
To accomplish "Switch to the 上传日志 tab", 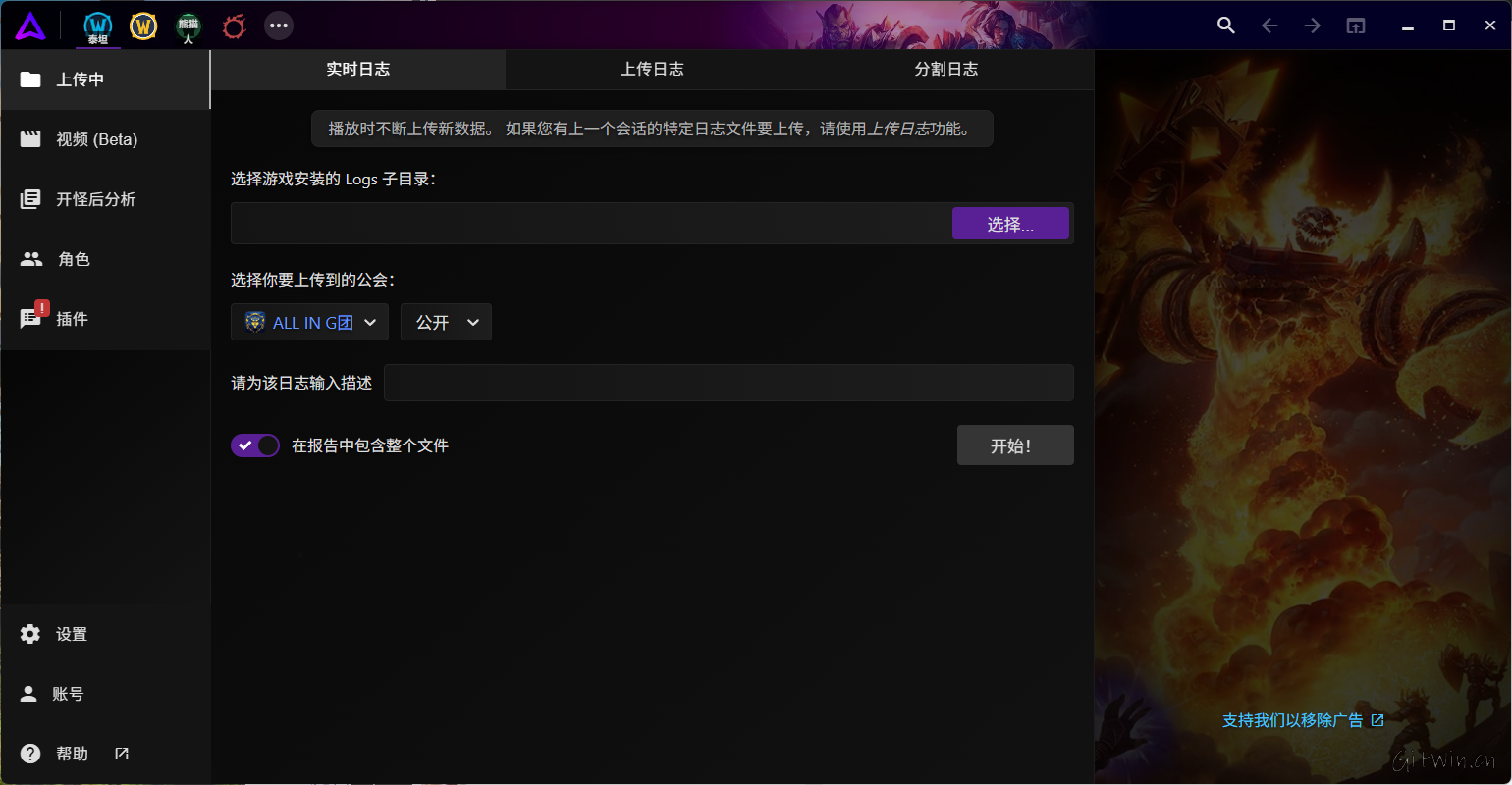I will 652,70.
